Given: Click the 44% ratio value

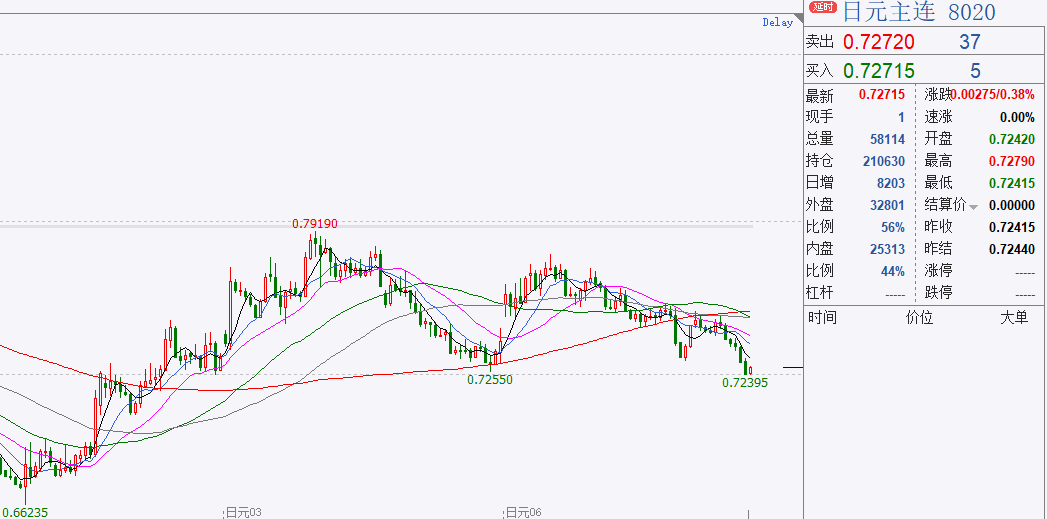Looking at the screenshot, I should pyautogui.click(x=893, y=271).
